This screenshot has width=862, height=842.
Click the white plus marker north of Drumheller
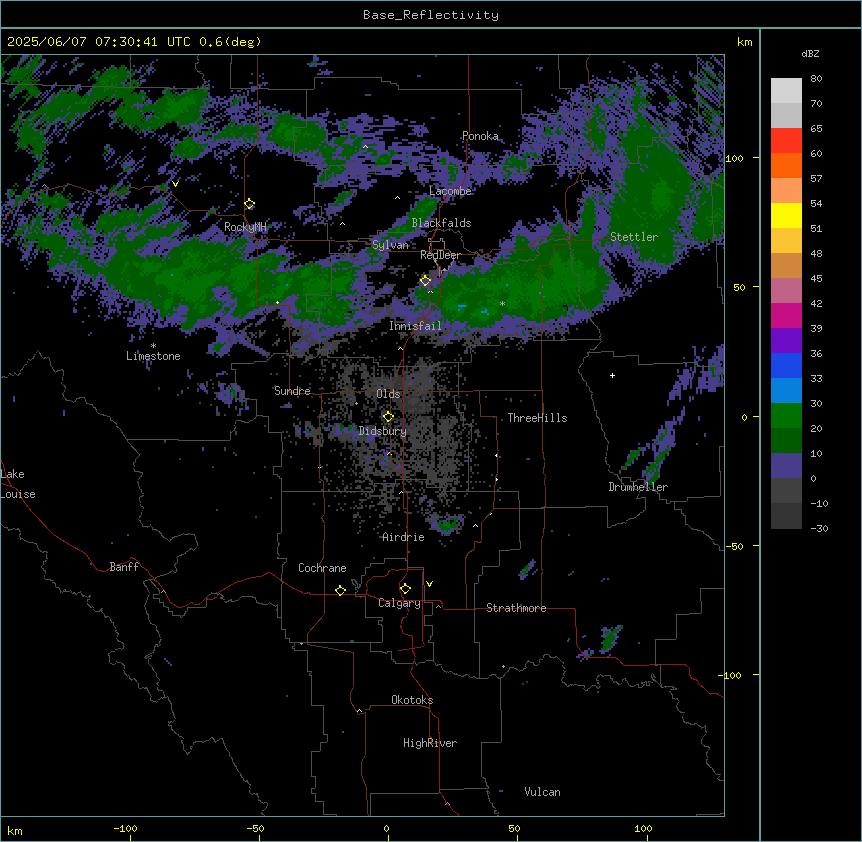[612, 375]
